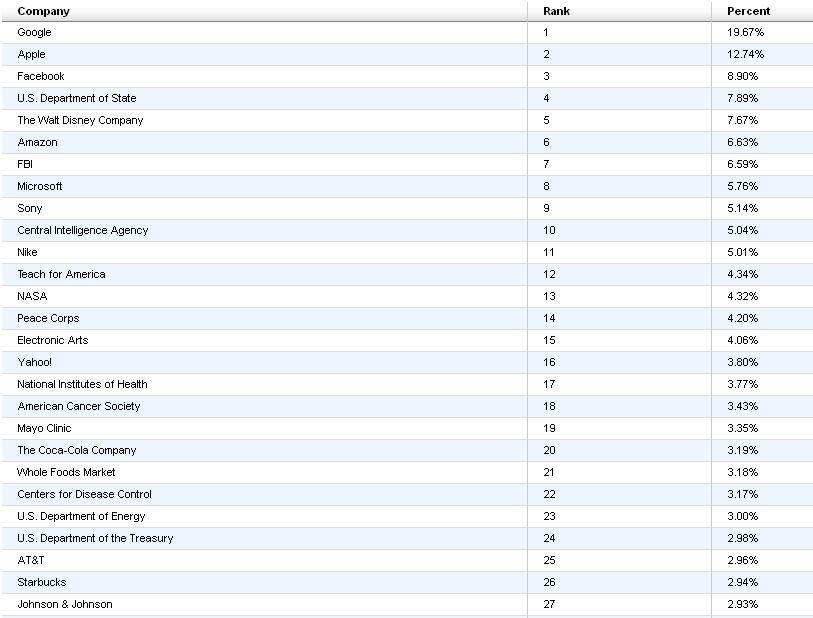Image resolution: width=813 pixels, height=618 pixels.
Task: Select National Institutes of Health
Action: (82, 384)
